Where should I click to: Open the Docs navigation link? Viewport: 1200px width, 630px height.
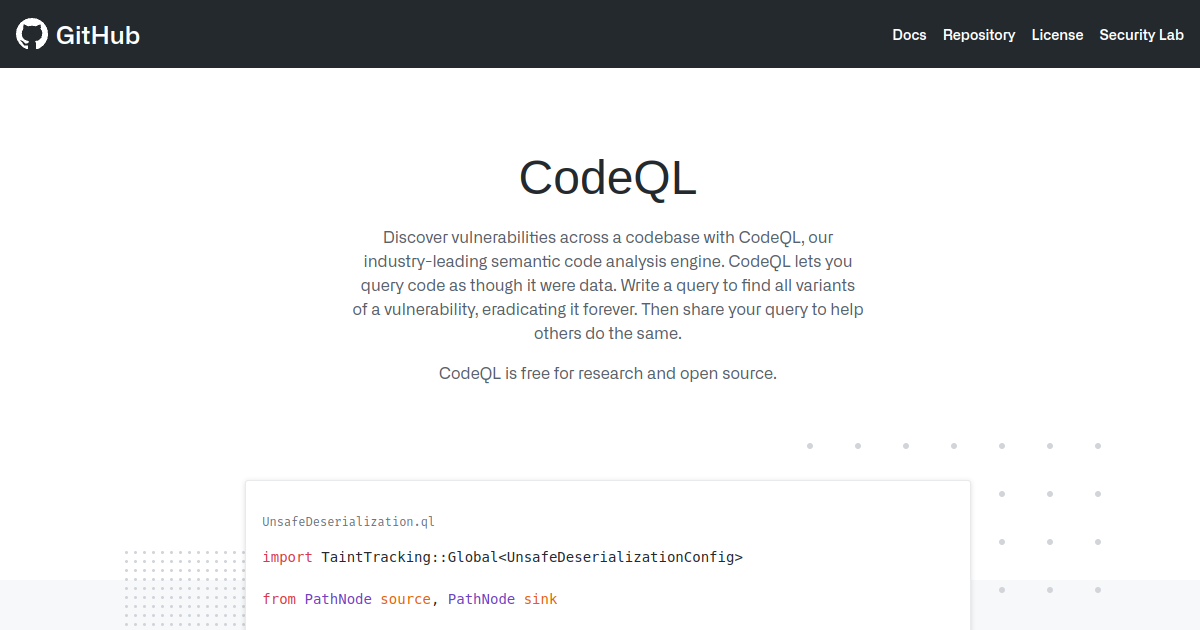click(x=909, y=35)
